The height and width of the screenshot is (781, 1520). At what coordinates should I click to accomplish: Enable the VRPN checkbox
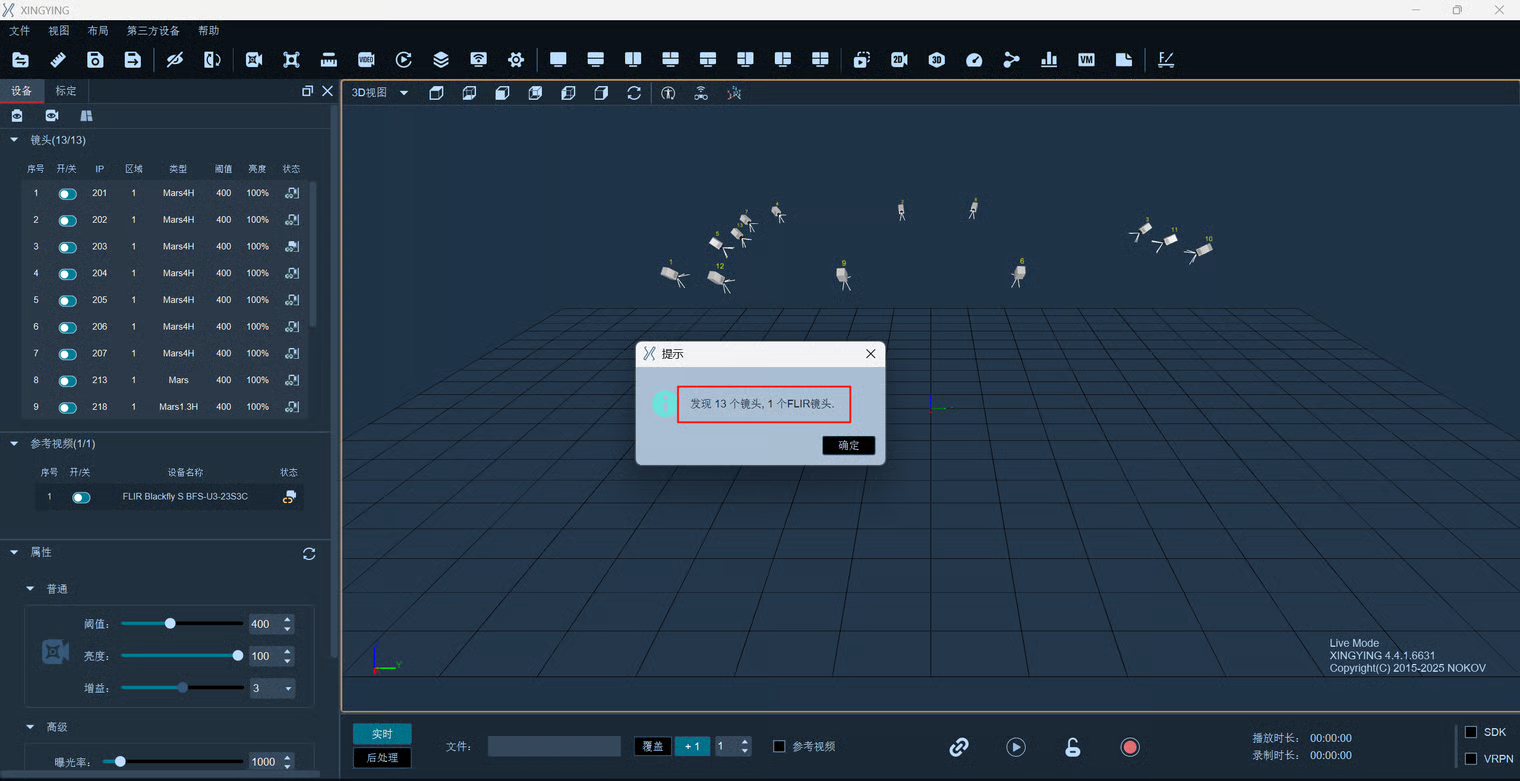(x=1471, y=759)
